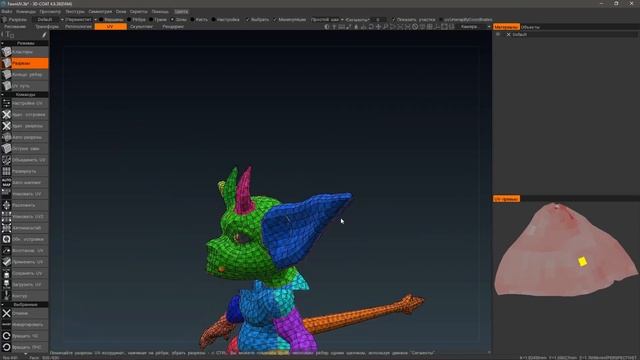
Task: Click pan cross-arrows icon in view toolbar
Action: coord(378,27)
